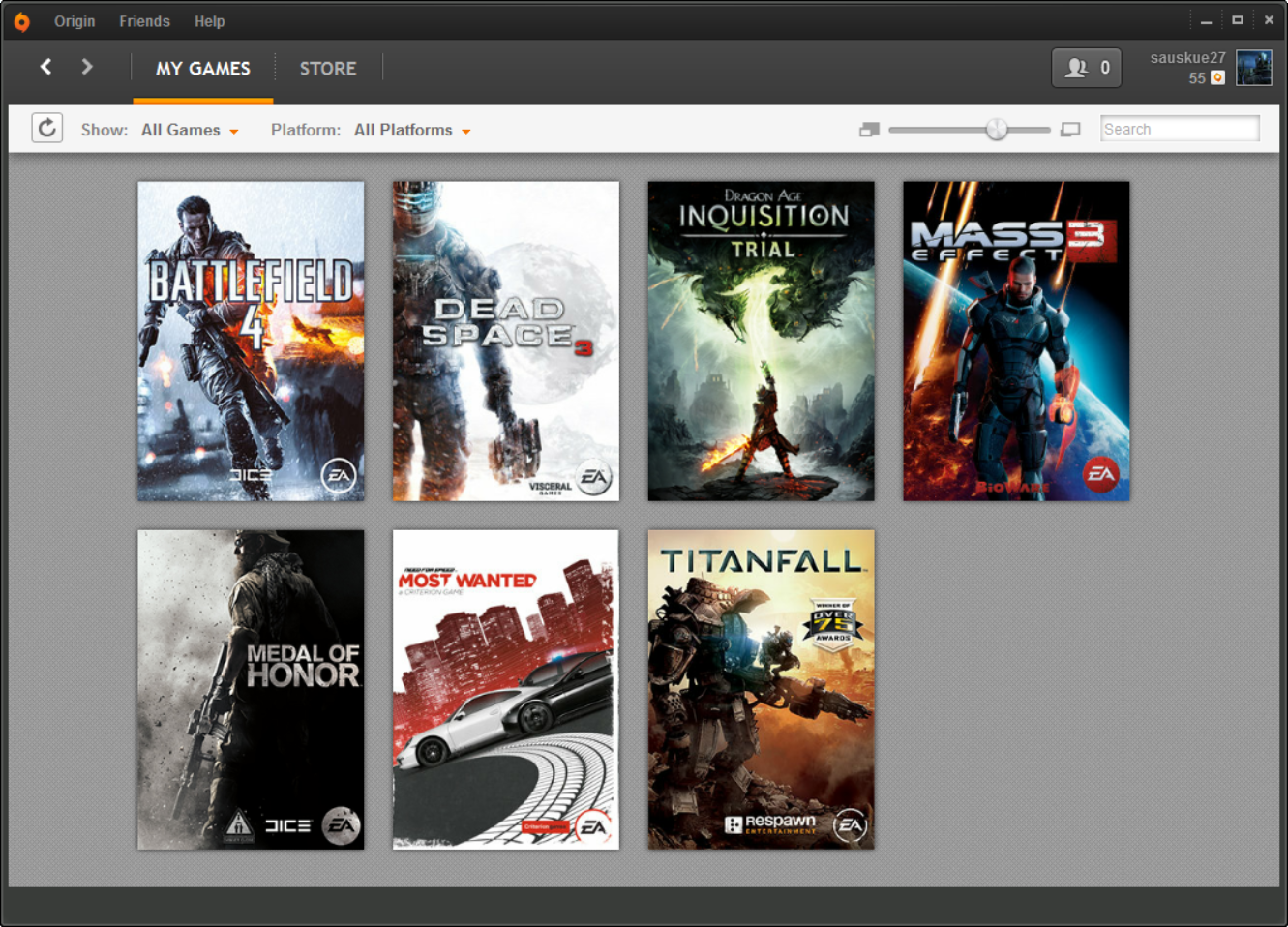Click the tile size slider handle

pos(997,129)
